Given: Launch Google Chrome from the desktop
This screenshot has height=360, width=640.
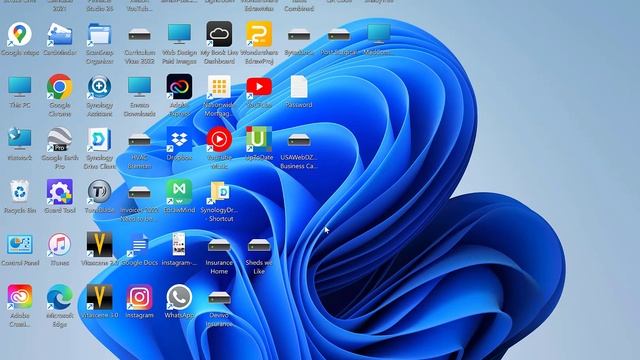Looking at the screenshot, I should (60, 87).
